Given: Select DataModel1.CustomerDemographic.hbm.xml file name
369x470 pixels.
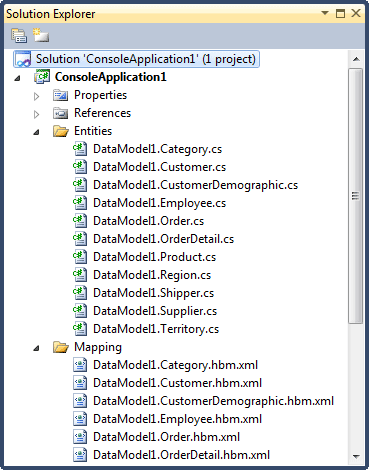Looking at the screenshot, I should click(213, 401).
